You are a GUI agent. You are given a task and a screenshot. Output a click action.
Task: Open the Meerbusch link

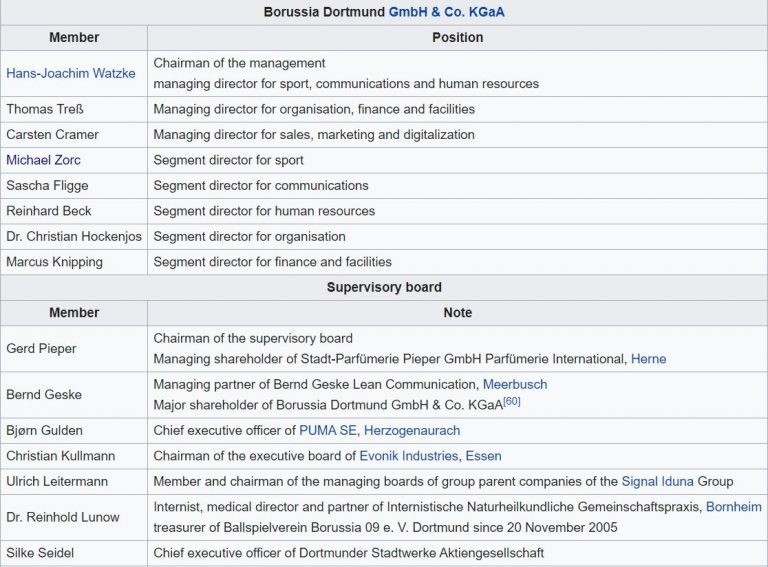coord(515,384)
